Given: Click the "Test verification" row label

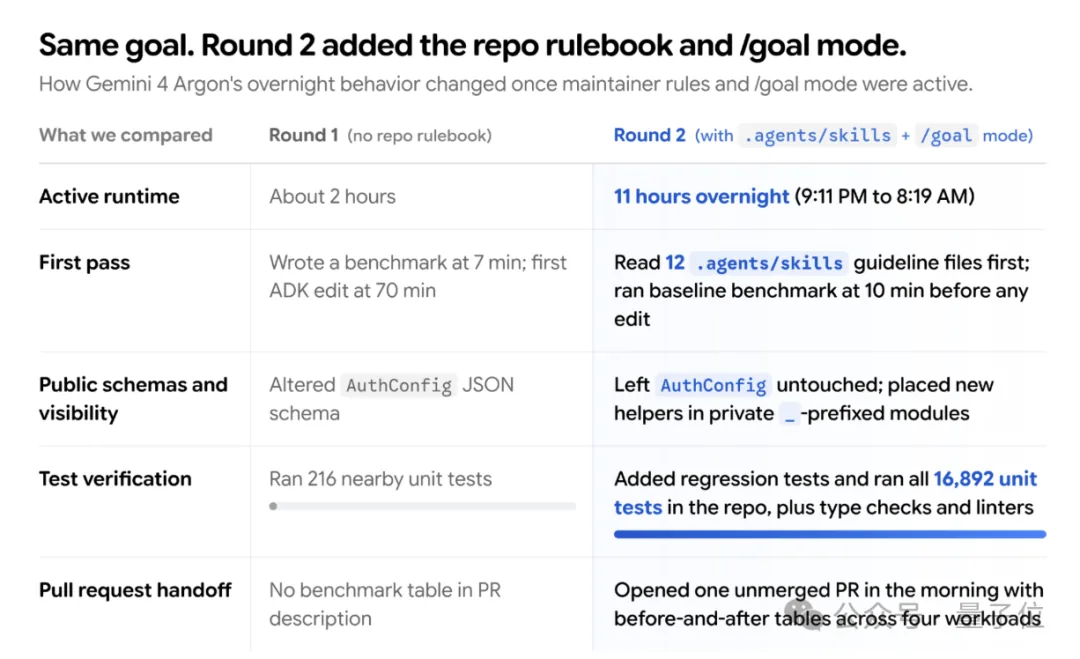Looking at the screenshot, I should click(115, 479).
